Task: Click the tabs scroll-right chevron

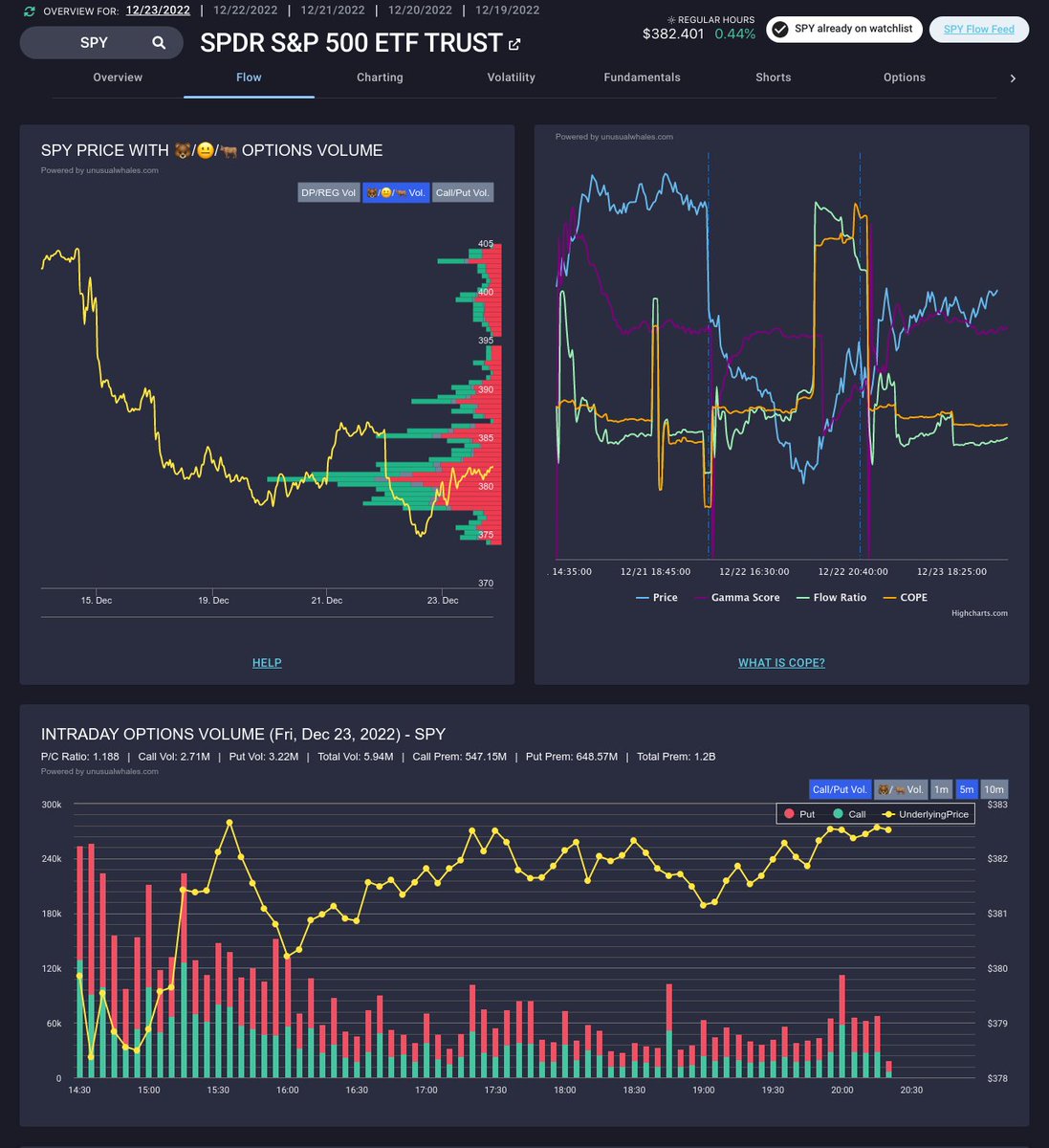Action: [1013, 77]
